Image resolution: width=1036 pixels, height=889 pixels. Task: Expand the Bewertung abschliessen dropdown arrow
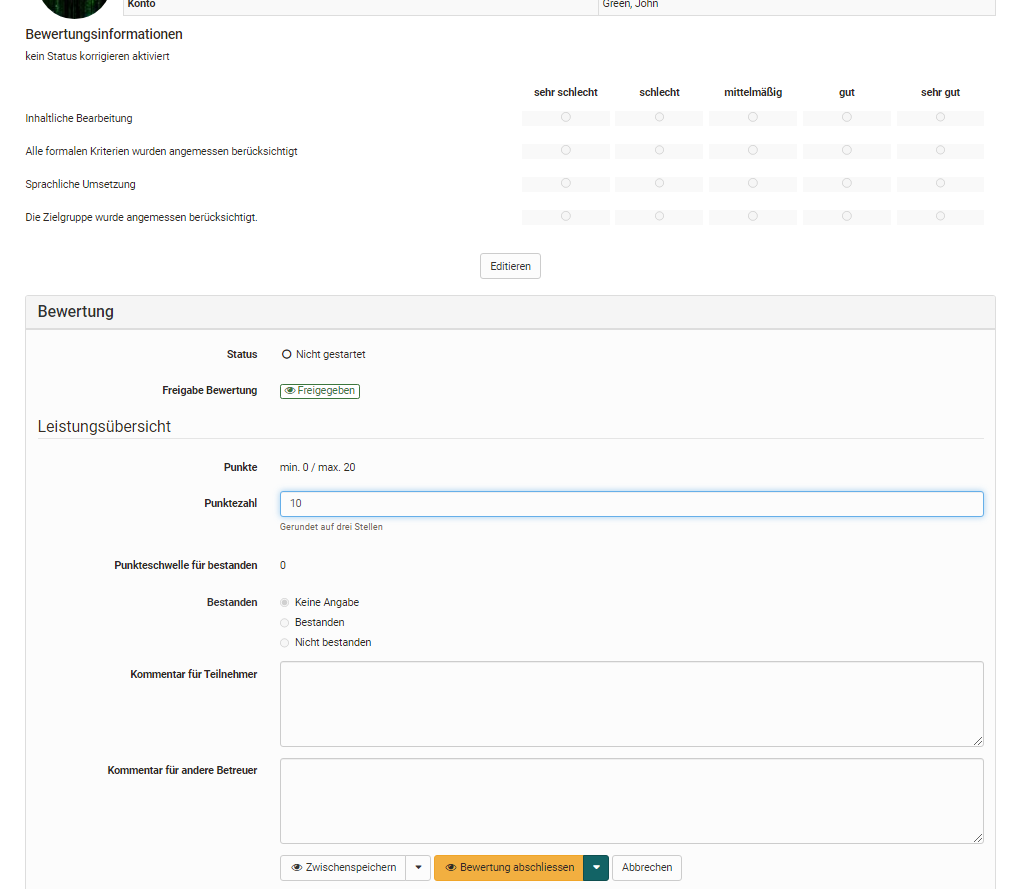[x=596, y=868]
